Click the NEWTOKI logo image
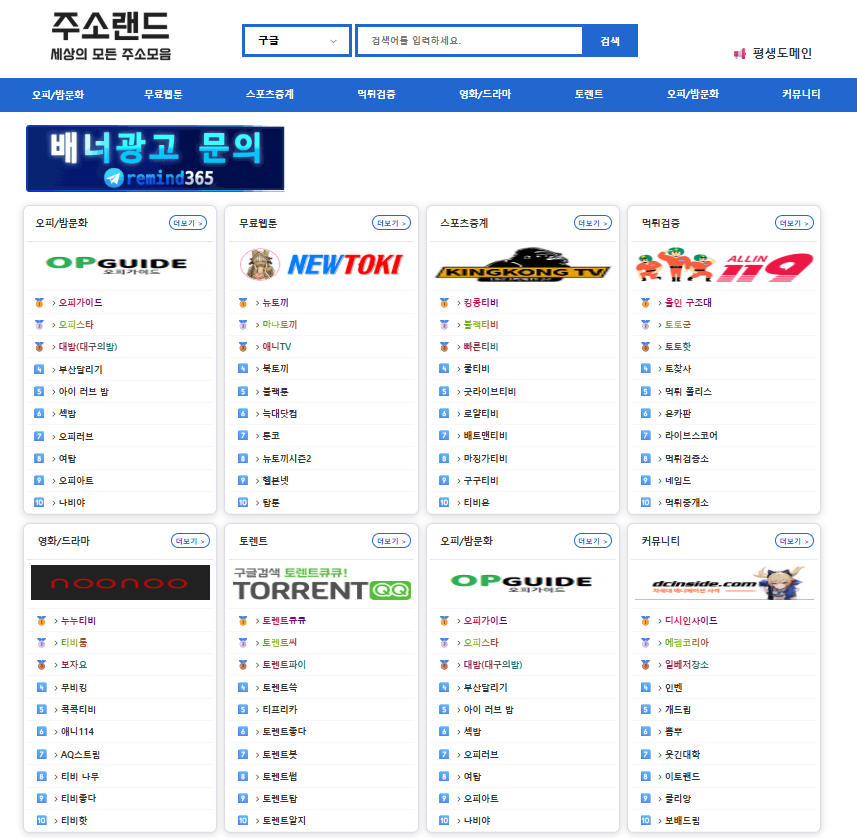This screenshot has height=839, width=857. (321, 265)
